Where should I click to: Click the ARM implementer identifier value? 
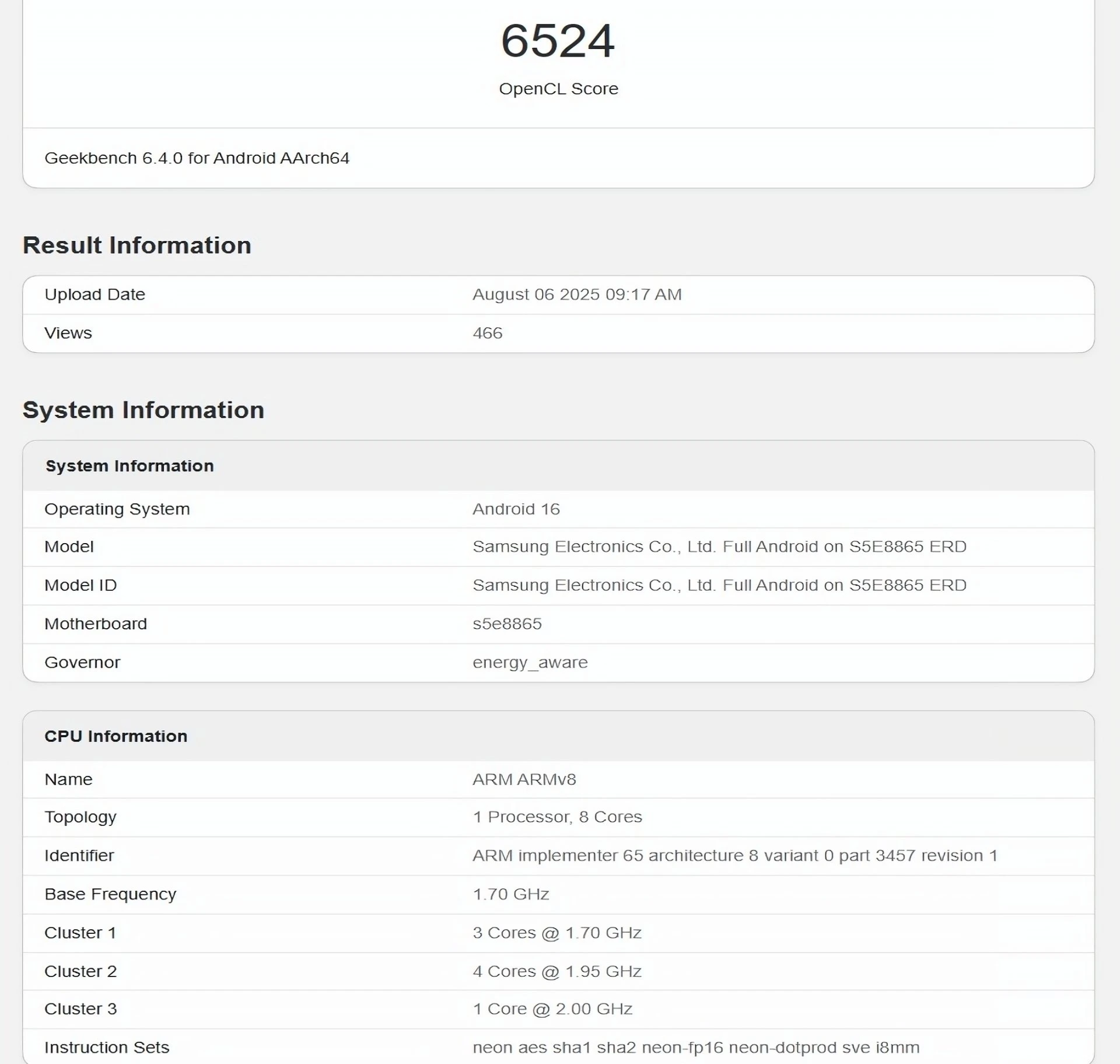click(734, 855)
